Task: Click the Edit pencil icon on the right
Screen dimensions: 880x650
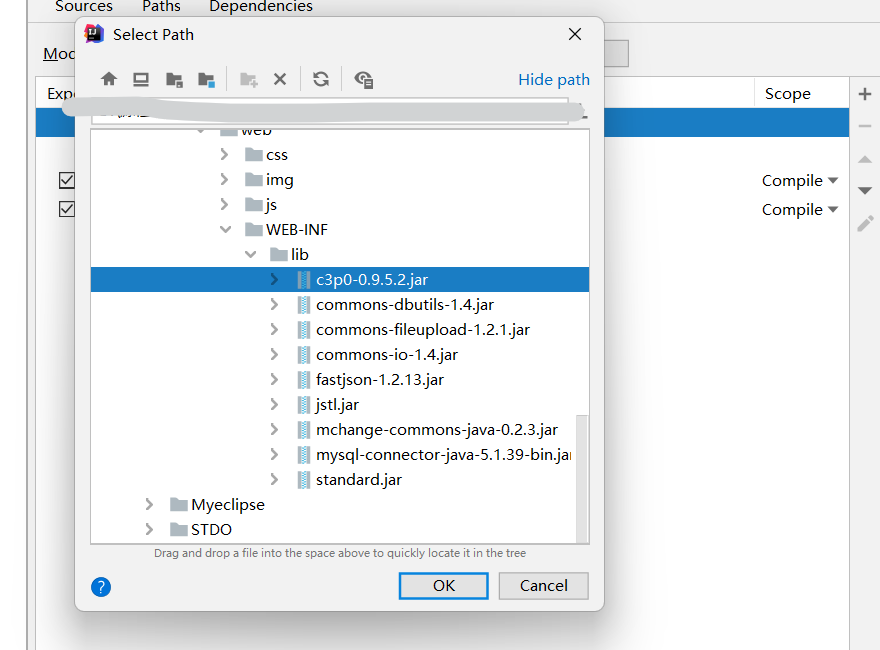Action: (864, 223)
